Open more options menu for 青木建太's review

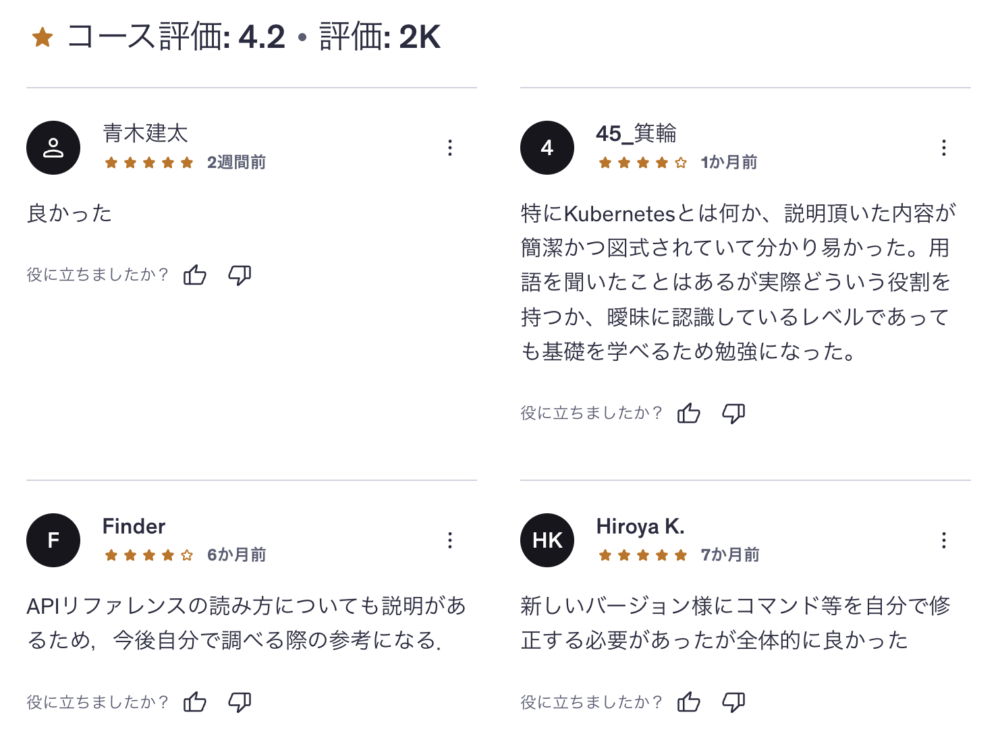450,148
